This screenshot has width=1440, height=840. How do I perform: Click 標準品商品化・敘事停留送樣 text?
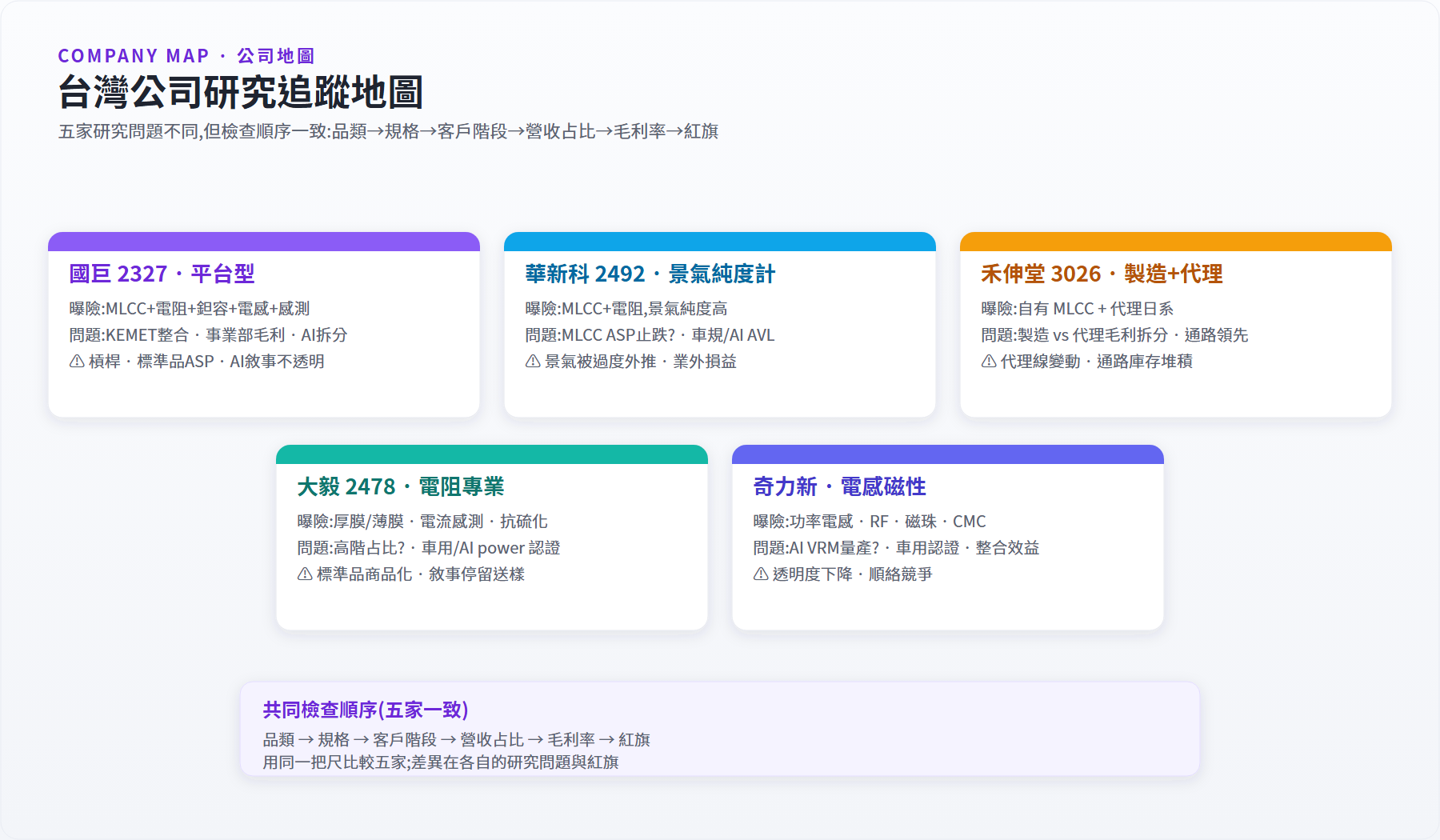tap(420, 574)
